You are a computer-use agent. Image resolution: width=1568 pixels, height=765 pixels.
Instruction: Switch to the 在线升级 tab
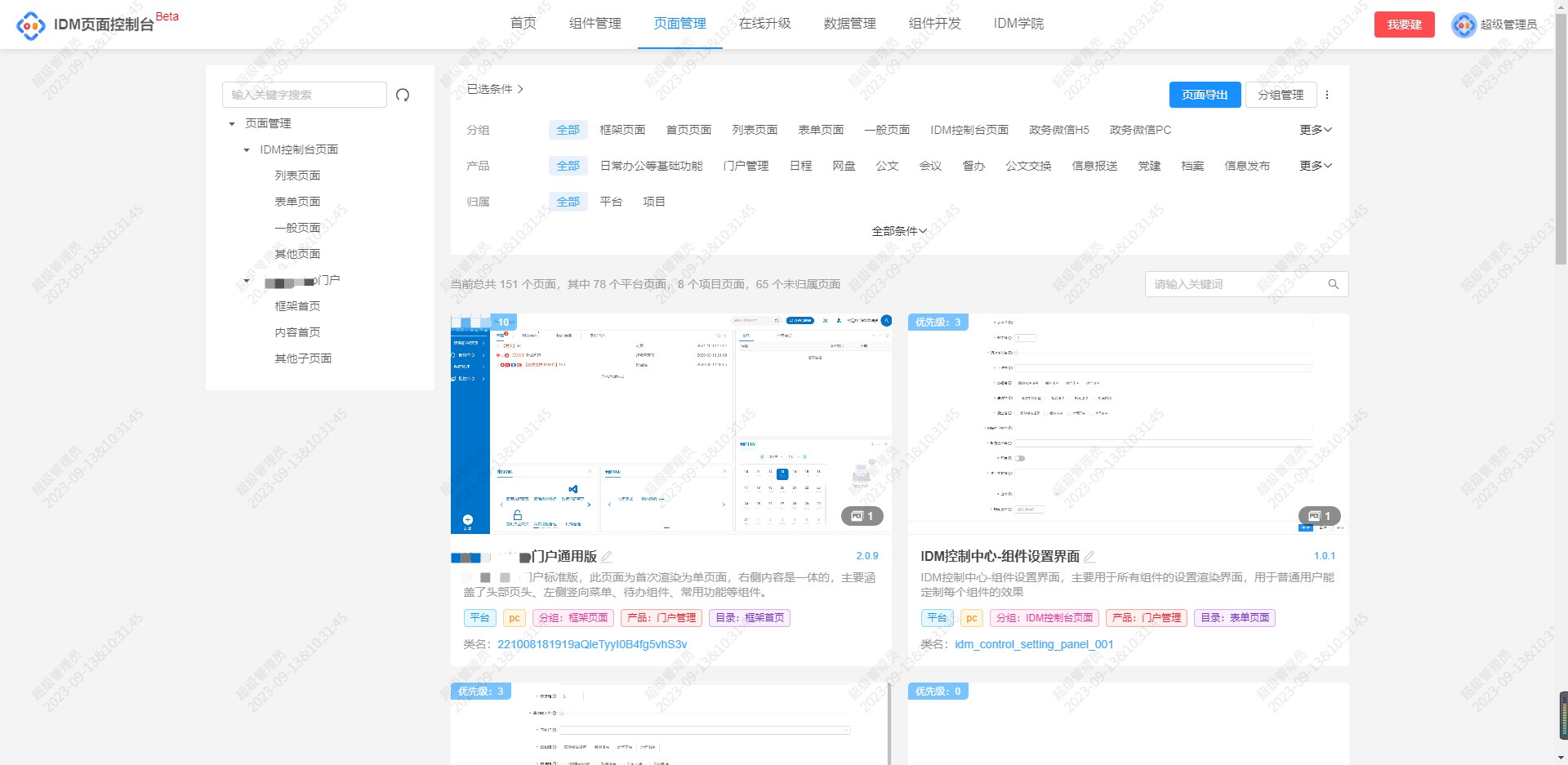pos(764,24)
